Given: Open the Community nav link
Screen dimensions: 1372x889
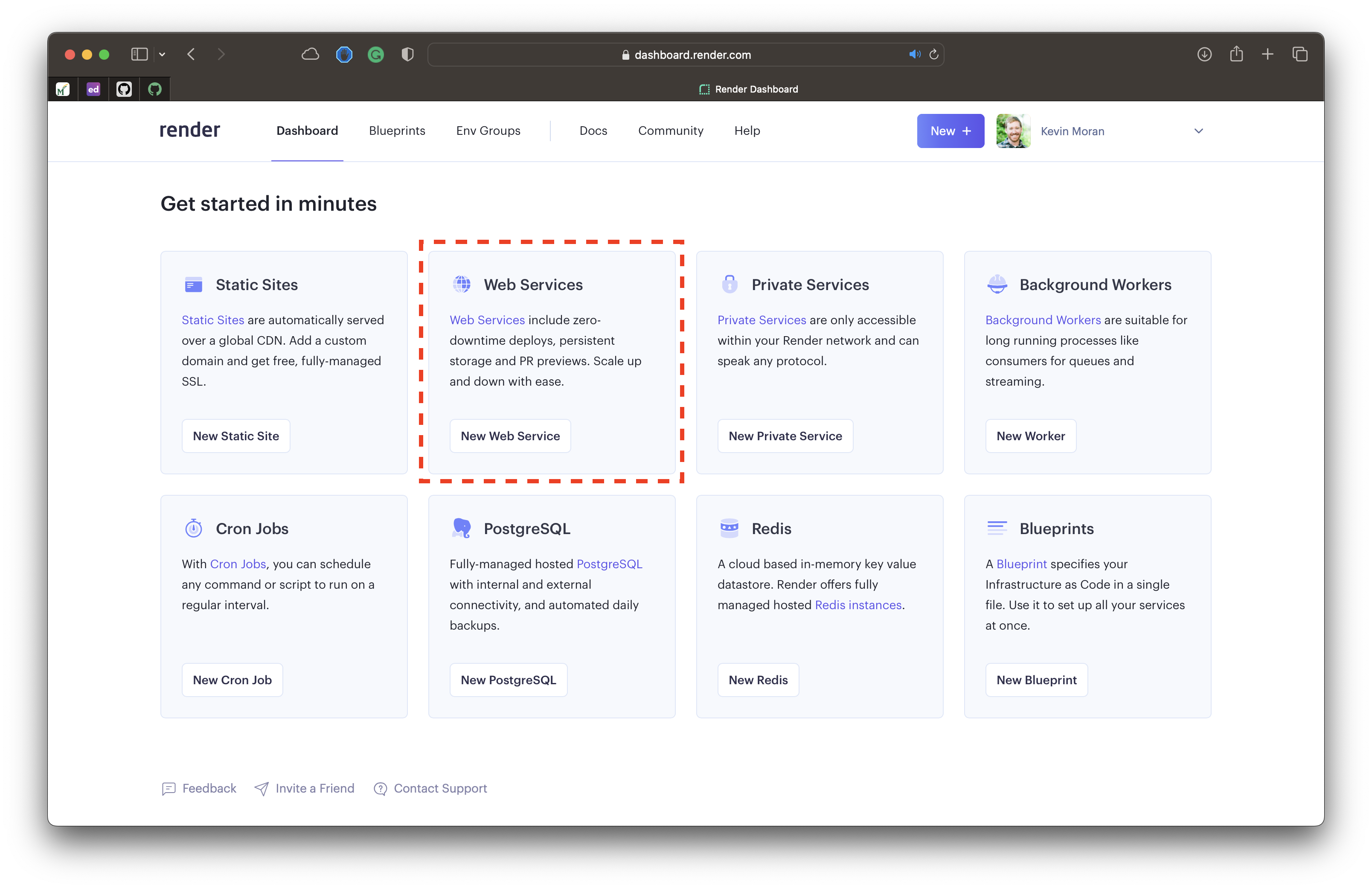Looking at the screenshot, I should (671, 131).
